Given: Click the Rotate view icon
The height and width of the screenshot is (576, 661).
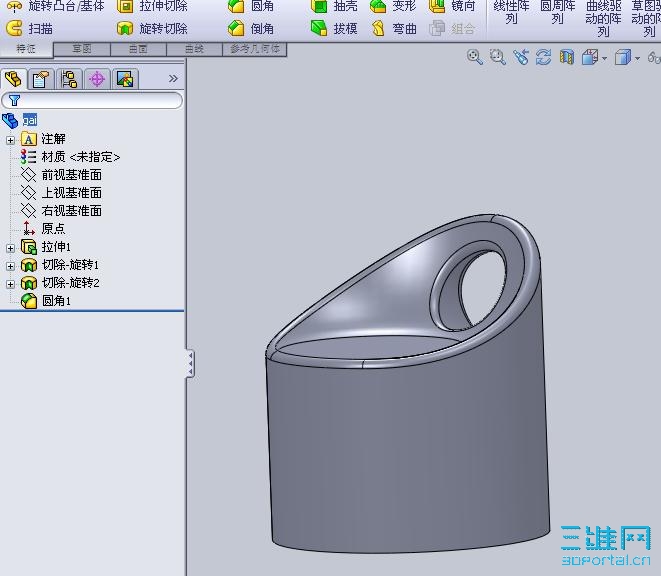Looking at the screenshot, I should [x=544, y=57].
